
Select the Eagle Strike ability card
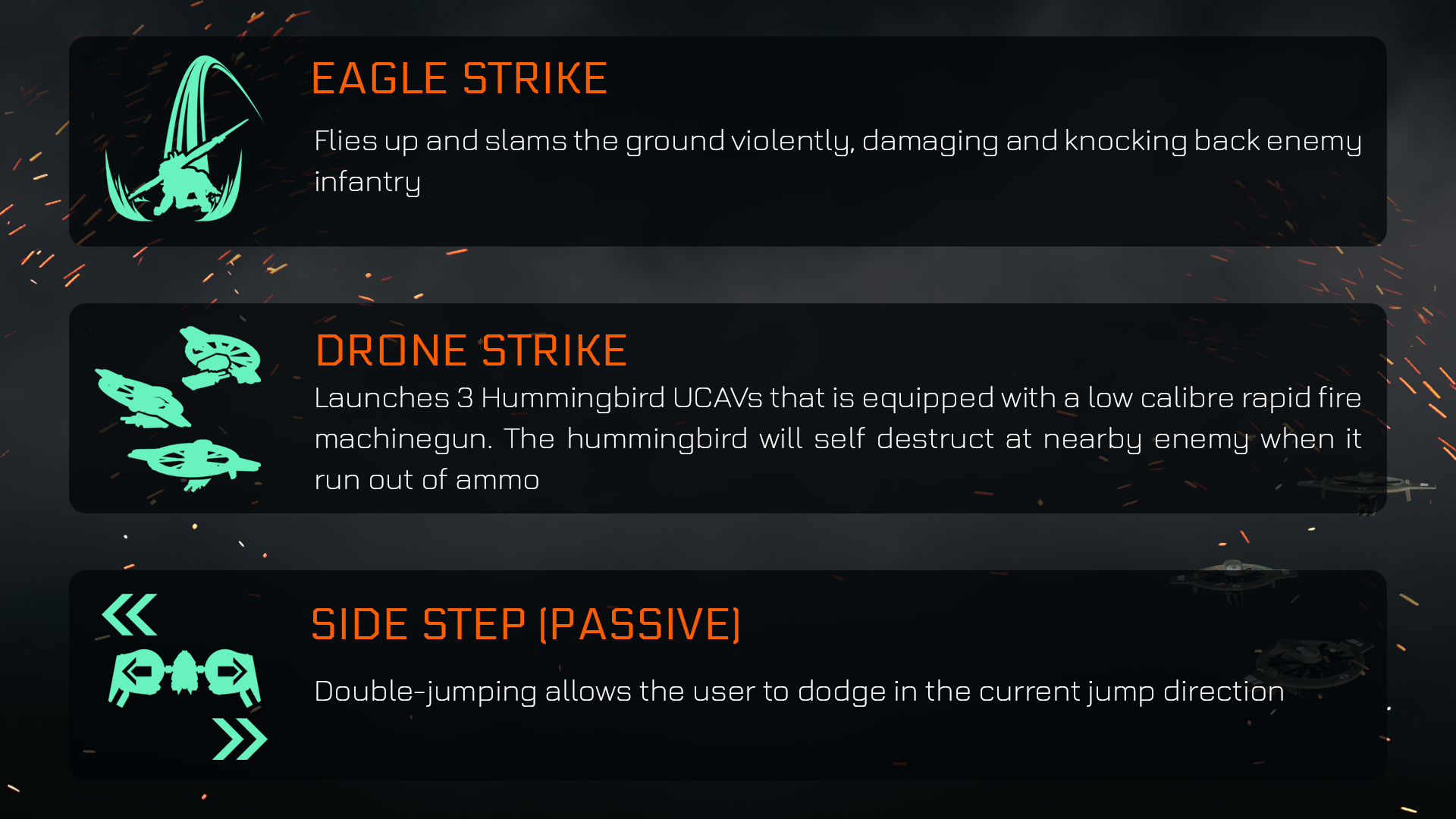click(728, 141)
